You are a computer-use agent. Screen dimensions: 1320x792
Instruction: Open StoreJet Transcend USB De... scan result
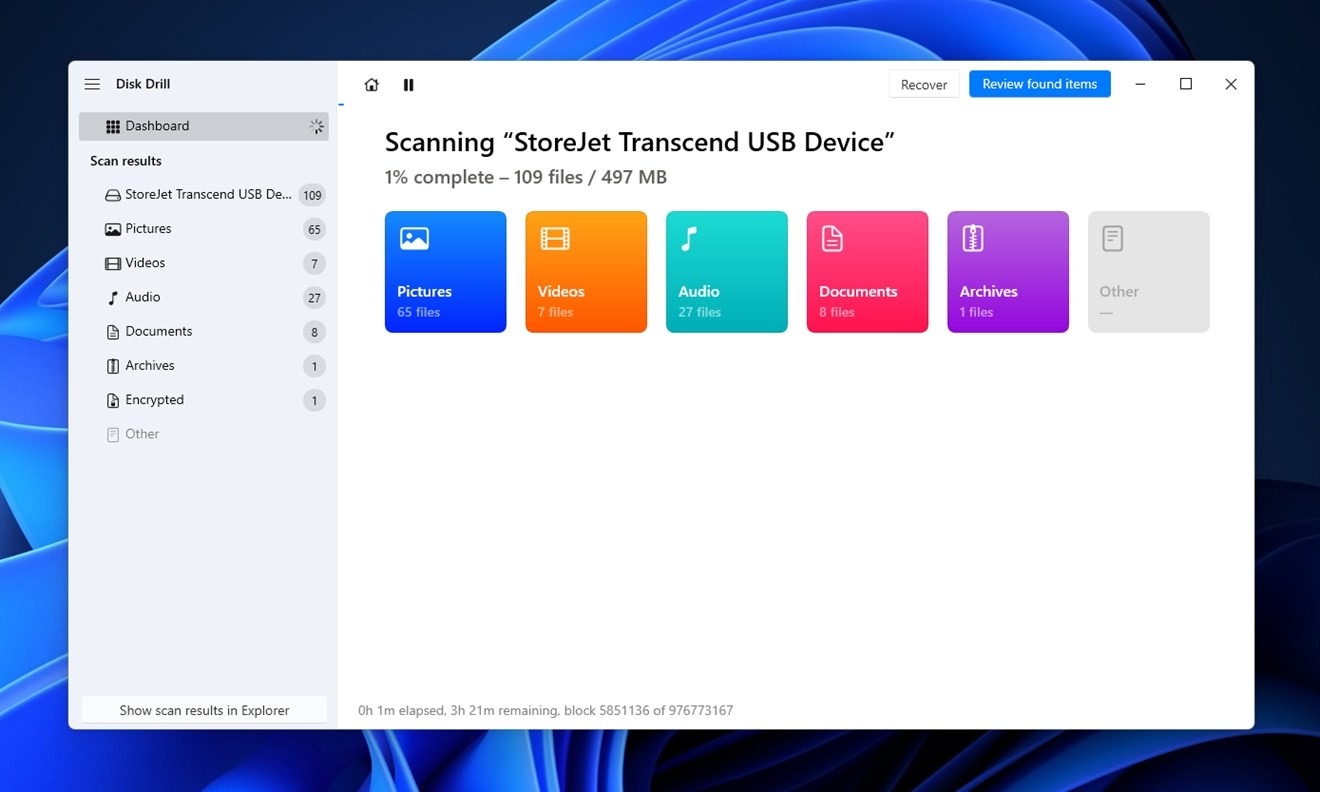[204, 195]
